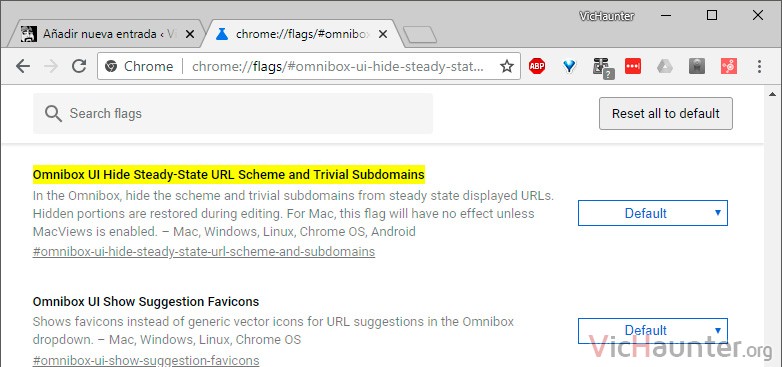Click Reset all to default button
The width and height of the screenshot is (782, 367).
pos(666,113)
